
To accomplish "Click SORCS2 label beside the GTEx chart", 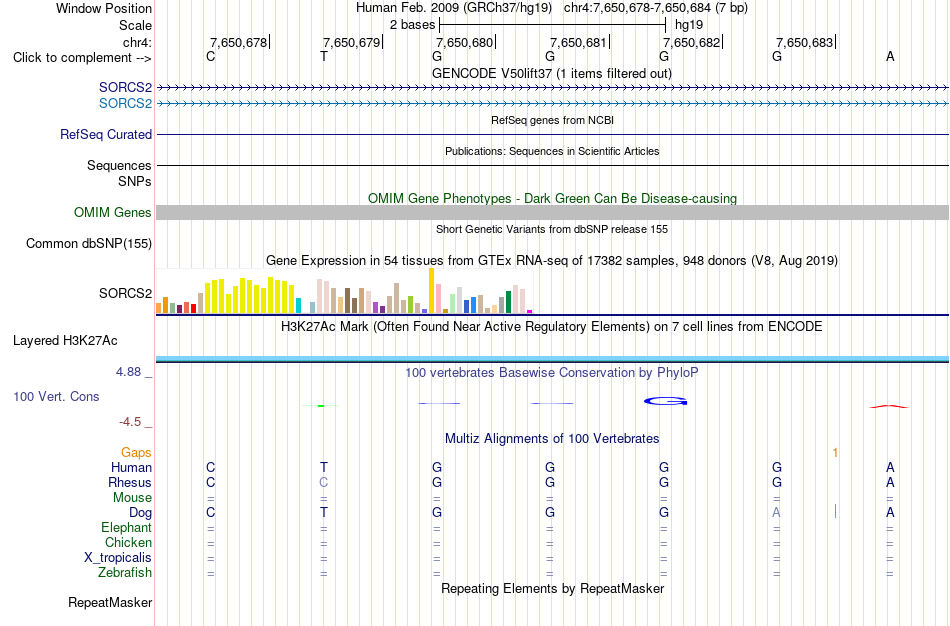I will click(x=125, y=293).
